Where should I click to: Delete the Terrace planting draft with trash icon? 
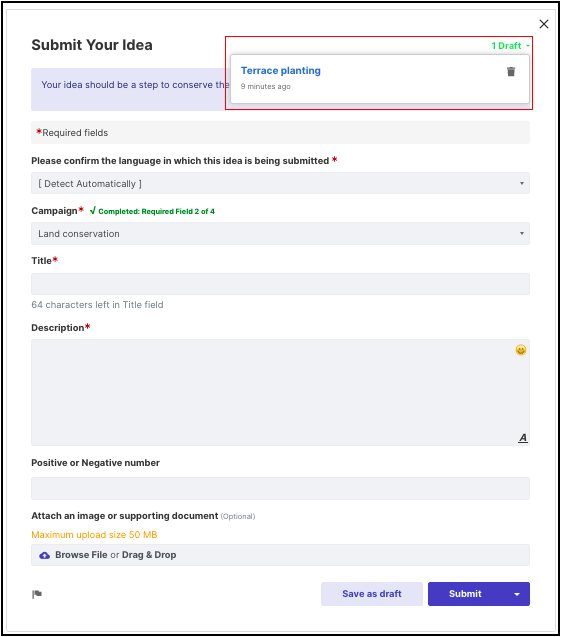(511, 72)
